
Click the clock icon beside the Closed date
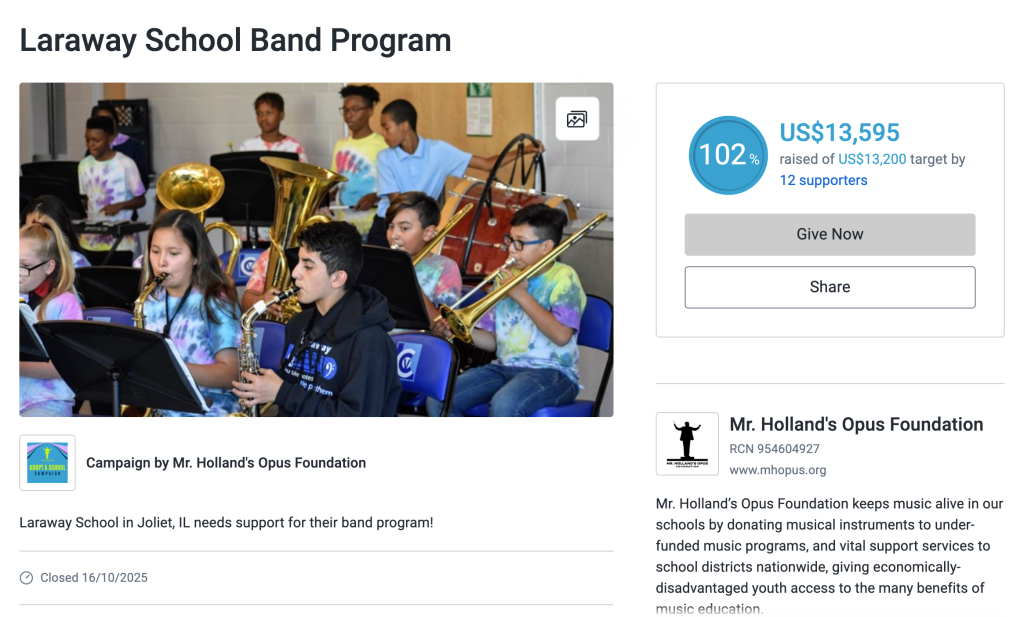pyautogui.click(x=27, y=578)
